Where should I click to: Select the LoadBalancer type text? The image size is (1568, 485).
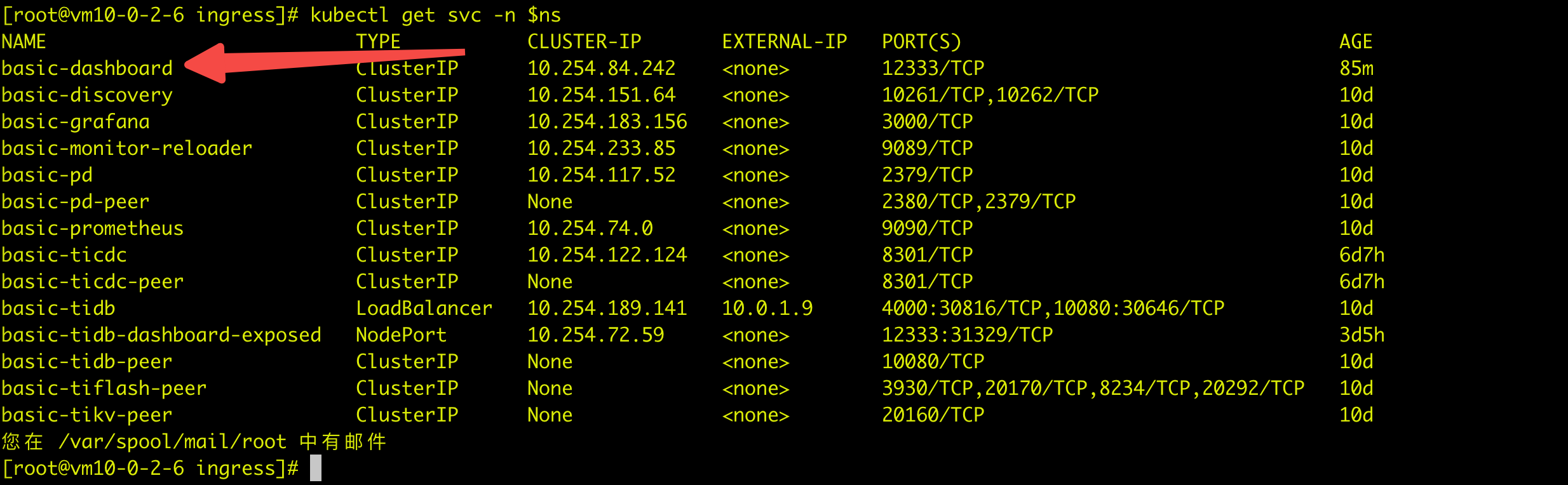click(x=424, y=308)
